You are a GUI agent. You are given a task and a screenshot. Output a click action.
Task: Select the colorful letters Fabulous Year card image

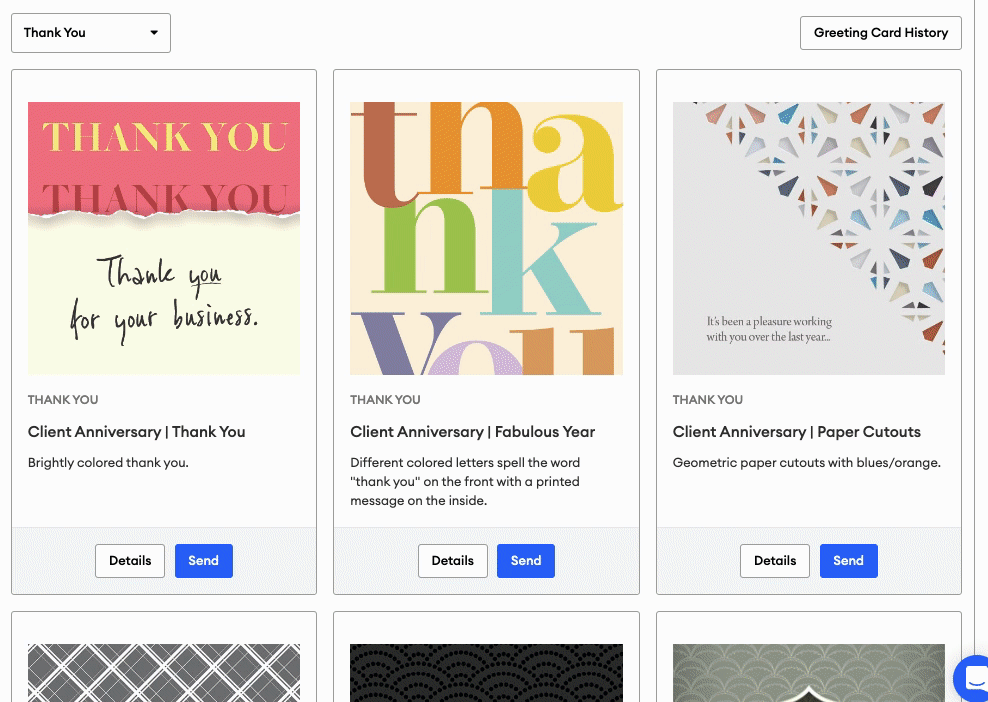point(486,238)
